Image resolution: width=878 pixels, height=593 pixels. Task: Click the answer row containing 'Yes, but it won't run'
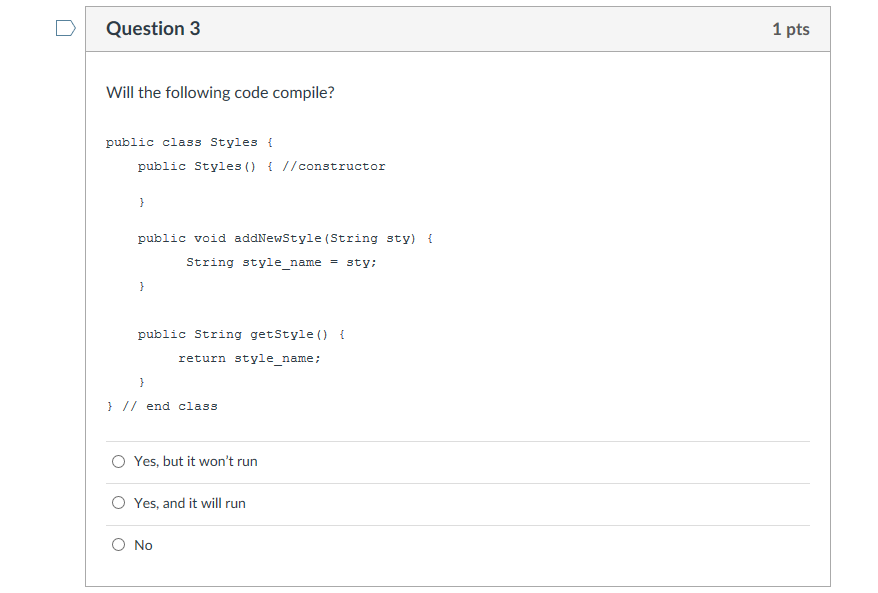point(400,461)
